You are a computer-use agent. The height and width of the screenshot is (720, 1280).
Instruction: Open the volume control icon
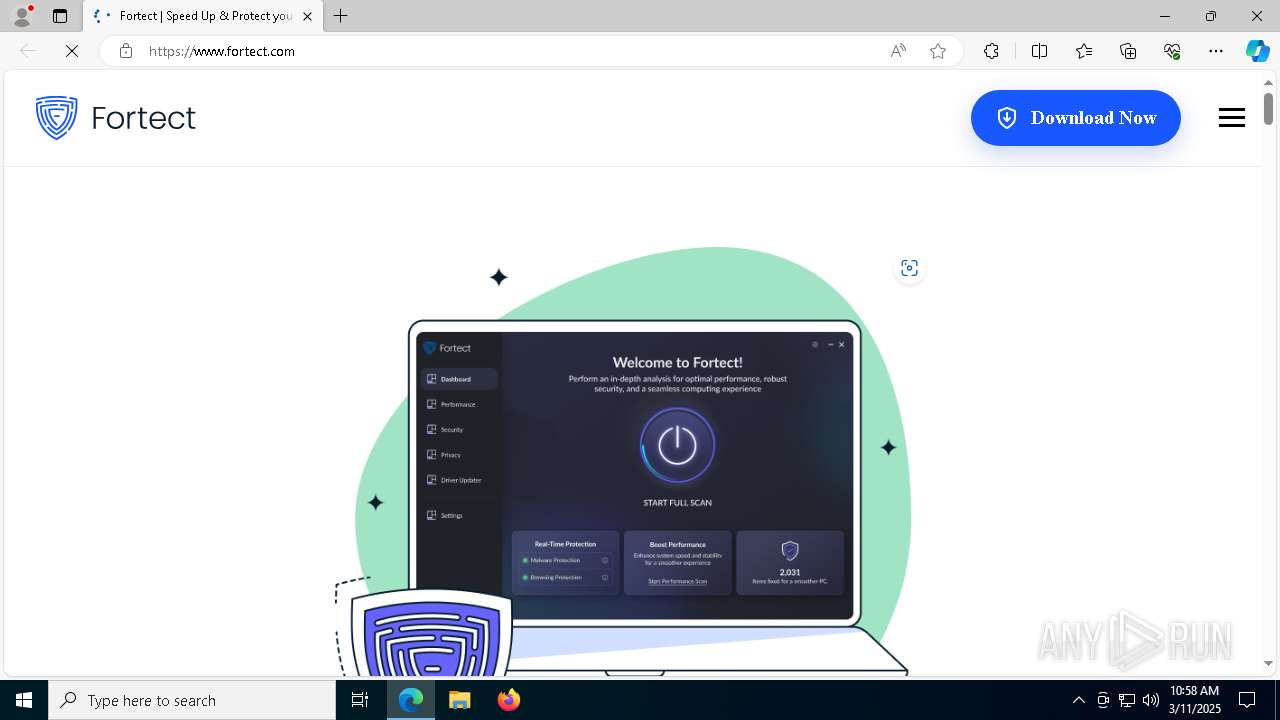[x=1151, y=700]
